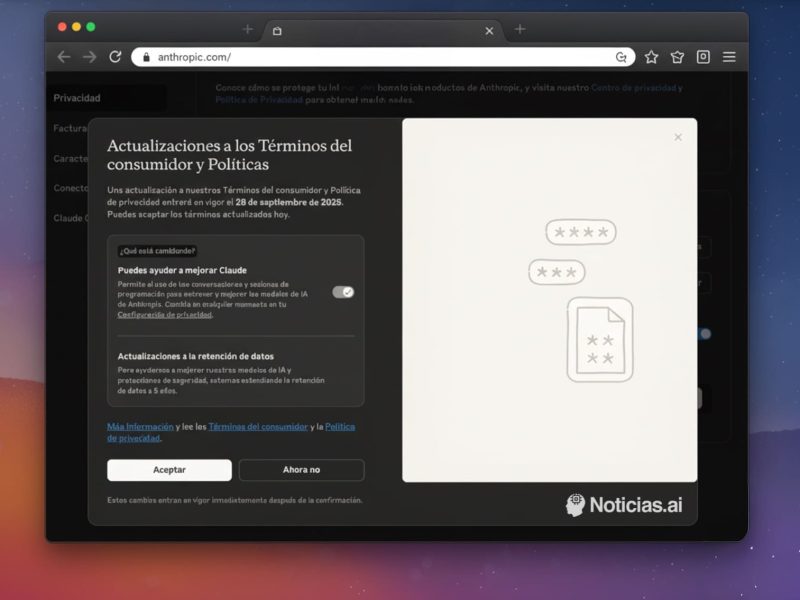This screenshot has width=800, height=600.
Task: Select the Claude item in the sidebar
Action: (x=70, y=218)
